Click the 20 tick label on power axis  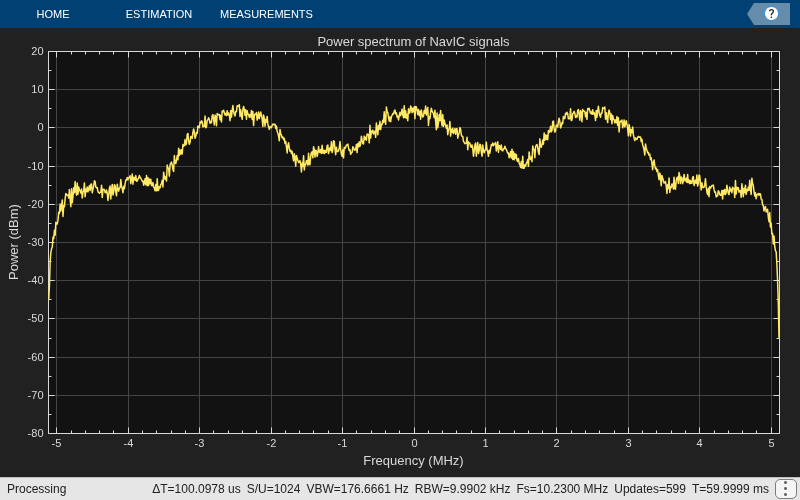(x=37, y=51)
